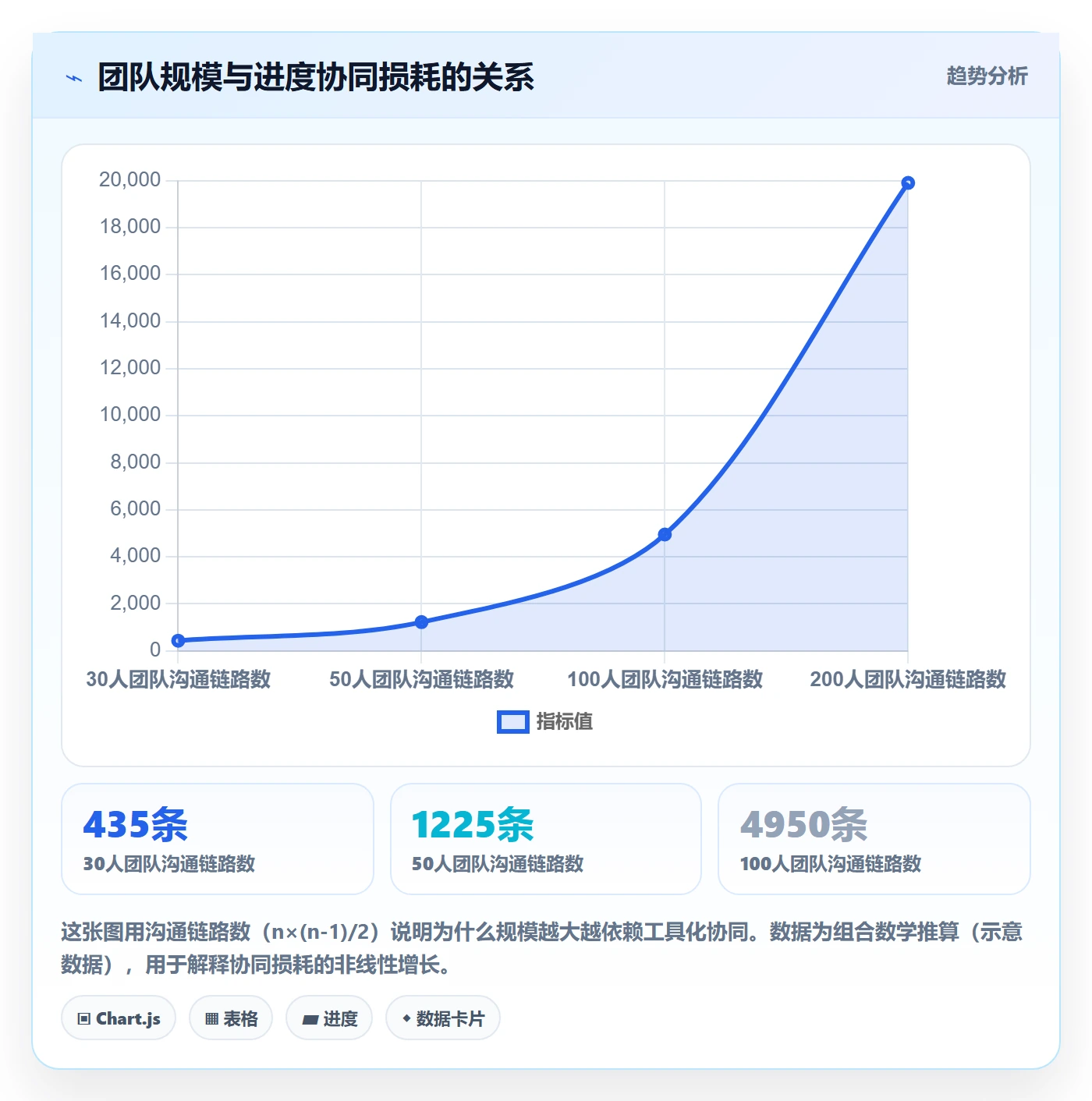Screen dimensions: 1092x1101
Task: Click the 10,000 y-axis label
Action: (x=129, y=415)
